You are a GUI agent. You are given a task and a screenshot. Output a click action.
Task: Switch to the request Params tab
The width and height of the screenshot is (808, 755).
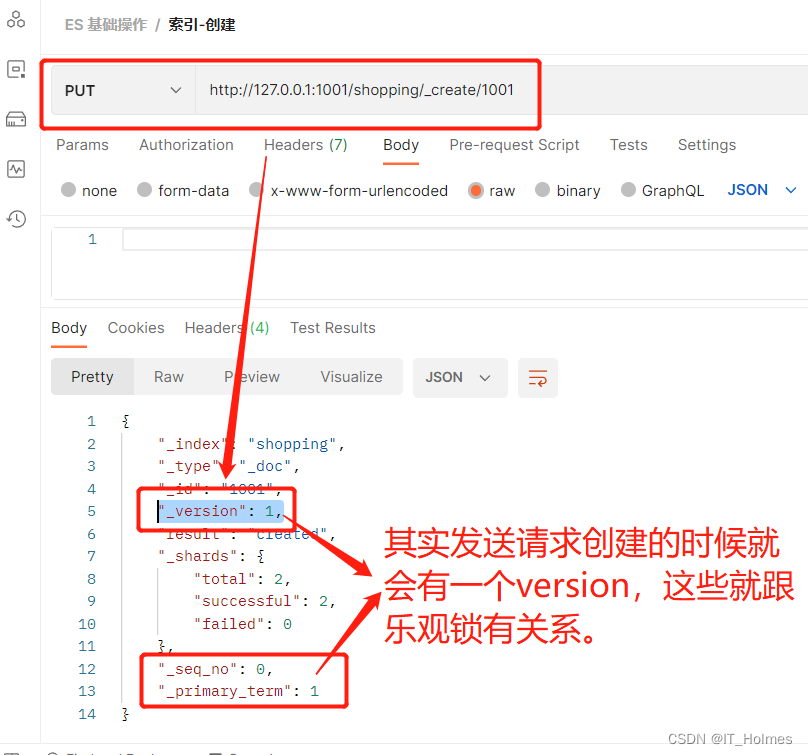(x=82, y=145)
